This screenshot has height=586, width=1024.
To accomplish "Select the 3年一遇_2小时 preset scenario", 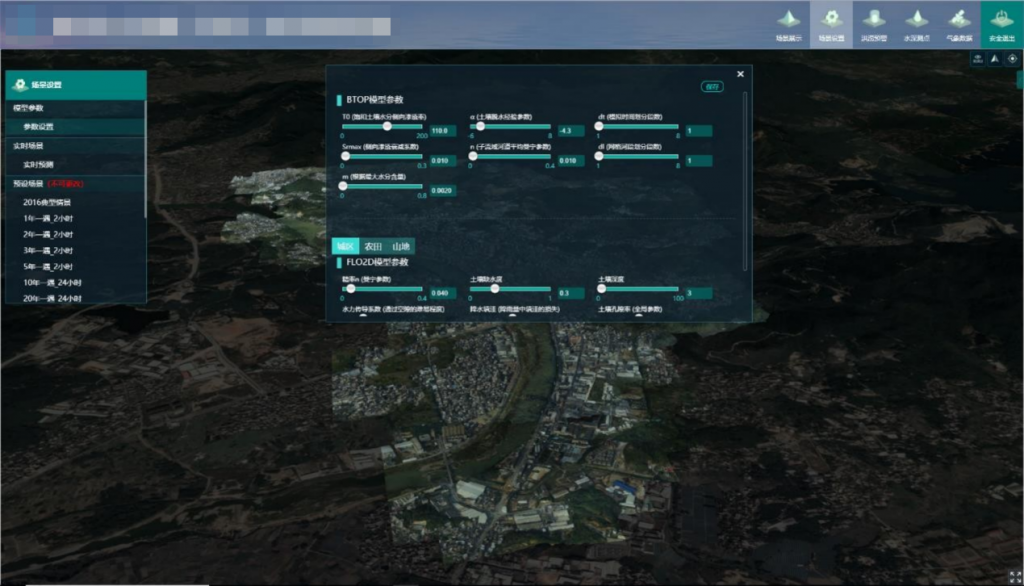I will pyautogui.click(x=48, y=250).
